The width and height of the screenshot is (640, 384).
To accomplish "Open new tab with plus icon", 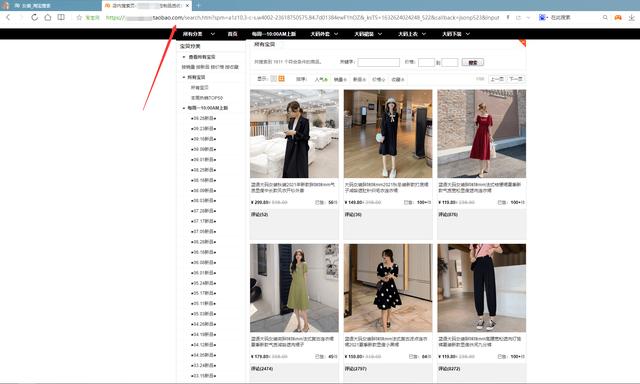I will (198, 5).
